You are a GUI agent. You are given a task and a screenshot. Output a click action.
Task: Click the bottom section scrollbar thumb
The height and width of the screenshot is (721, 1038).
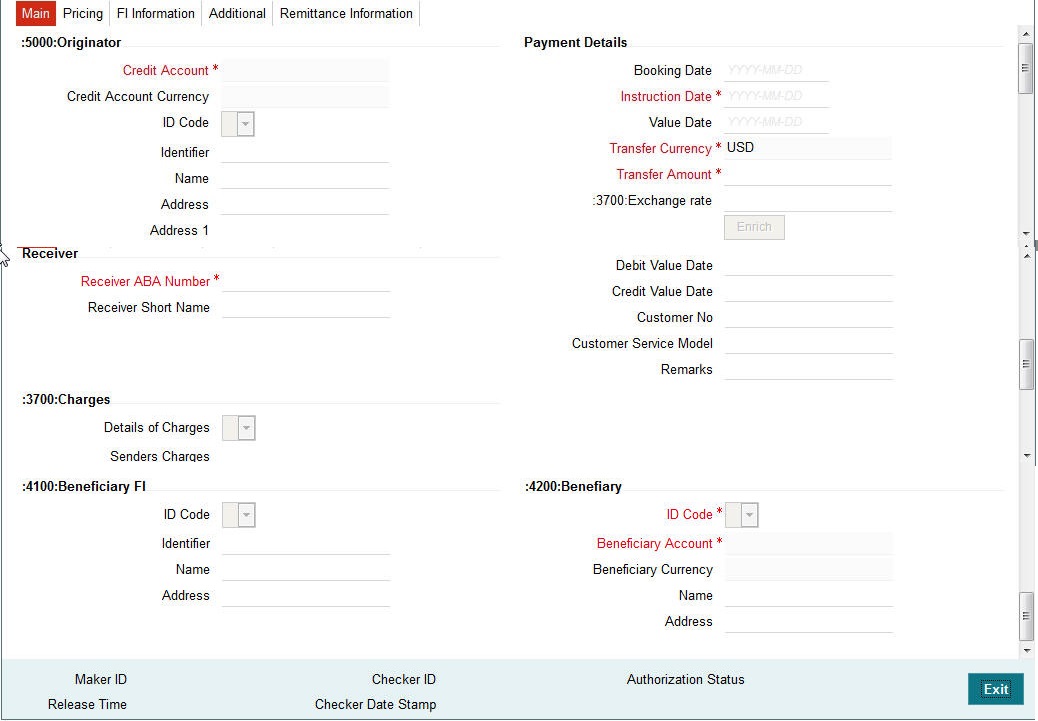(1026, 616)
